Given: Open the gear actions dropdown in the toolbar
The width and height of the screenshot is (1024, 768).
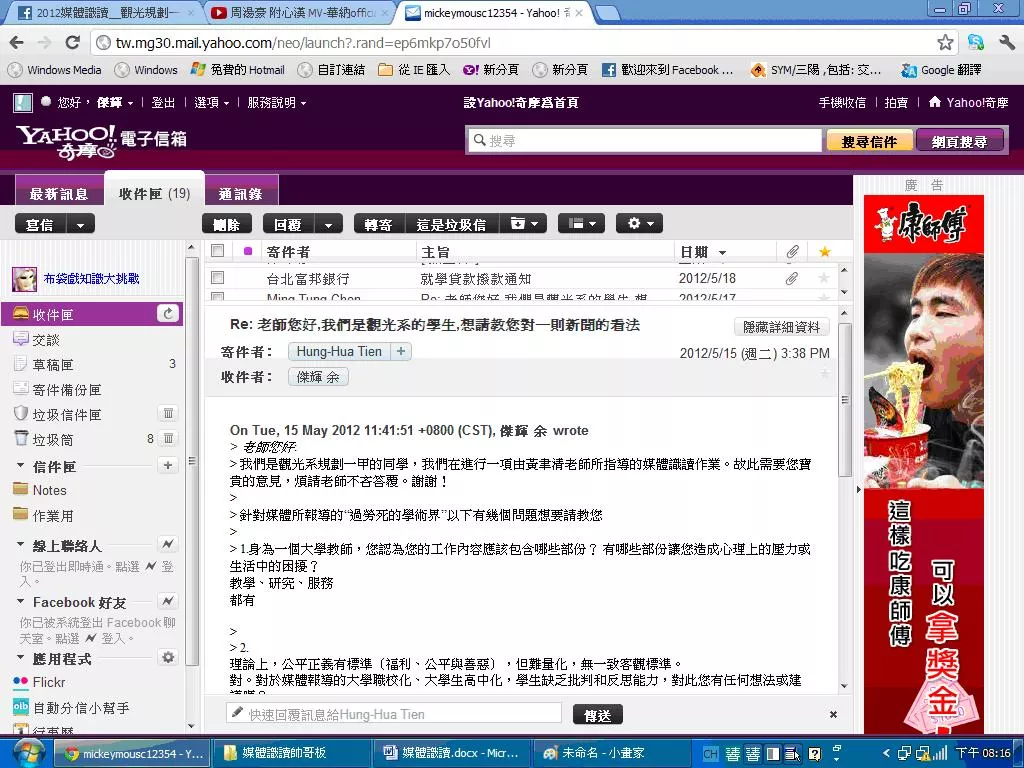Looking at the screenshot, I should (639, 224).
